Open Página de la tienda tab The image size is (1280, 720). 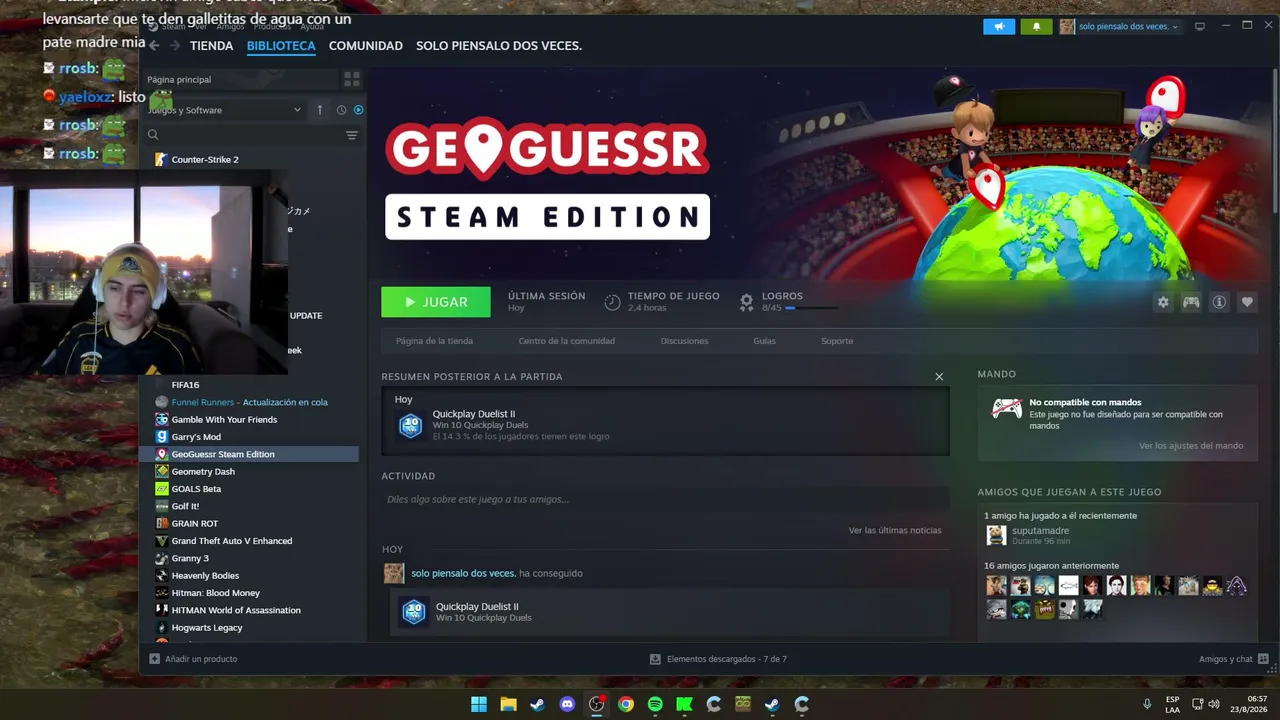point(434,341)
